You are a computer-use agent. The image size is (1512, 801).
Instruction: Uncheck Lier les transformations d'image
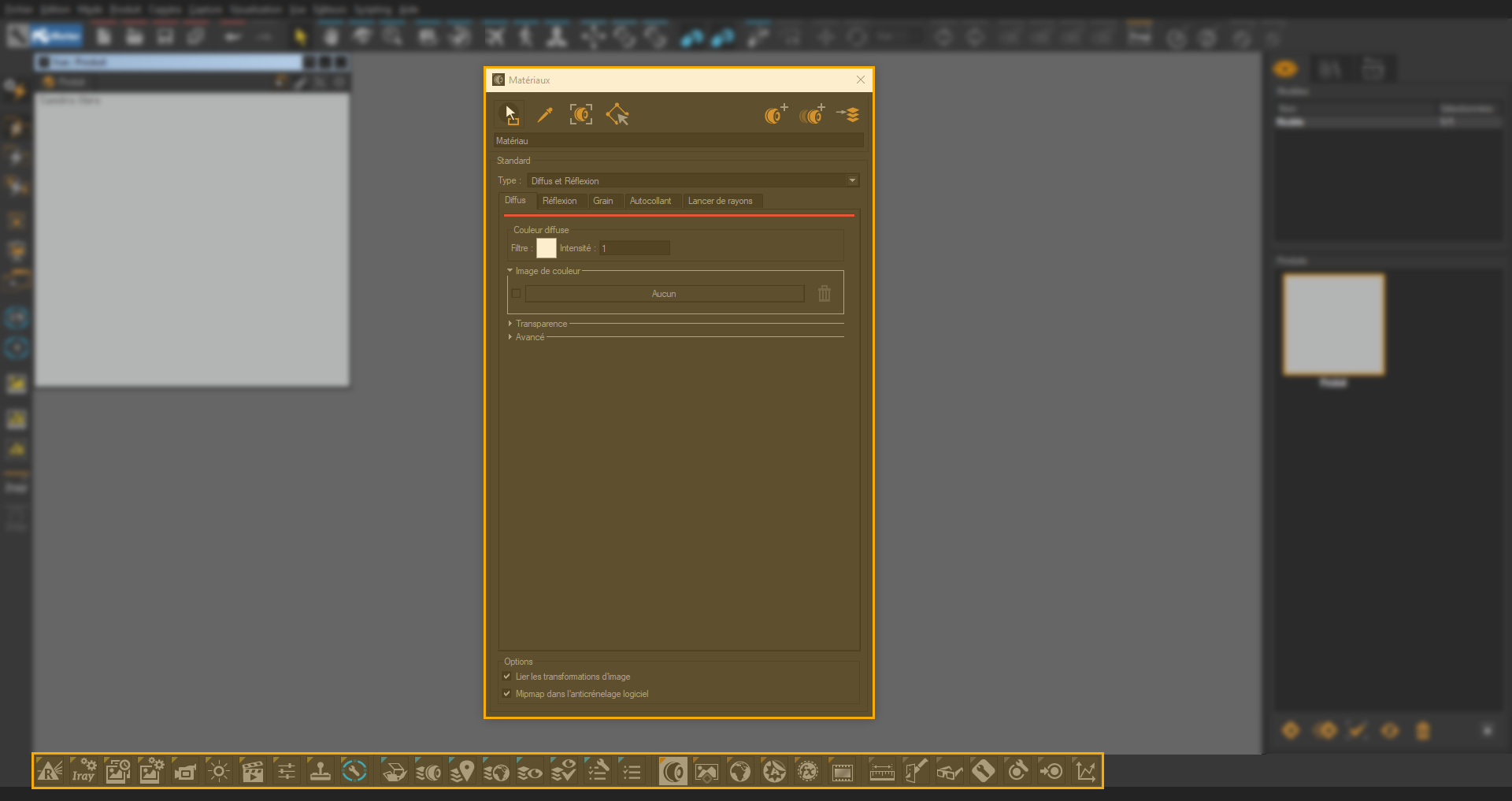pyautogui.click(x=506, y=676)
